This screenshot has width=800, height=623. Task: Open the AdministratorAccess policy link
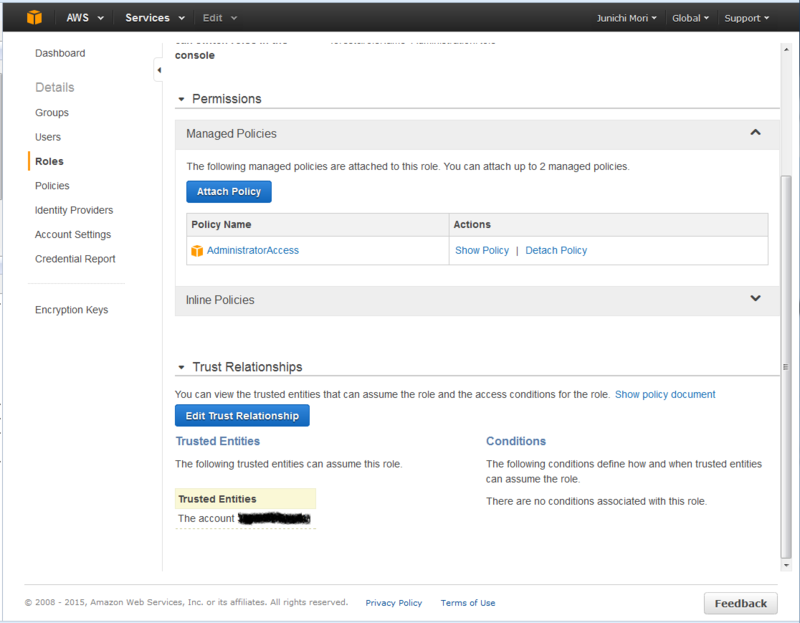[253, 251]
